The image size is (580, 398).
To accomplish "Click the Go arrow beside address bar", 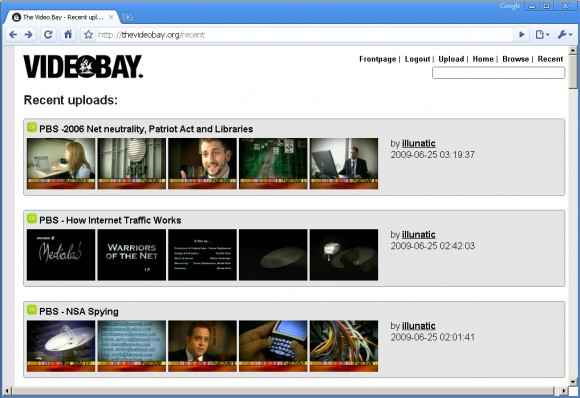I will pos(522,35).
